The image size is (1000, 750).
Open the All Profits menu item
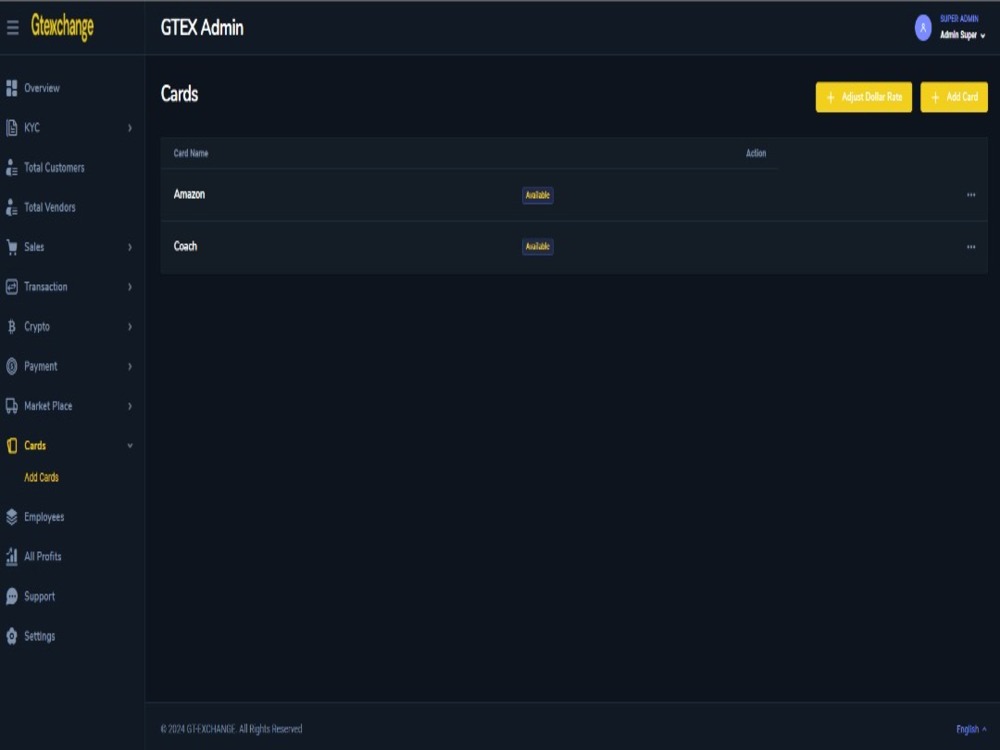pyautogui.click(x=43, y=557)
